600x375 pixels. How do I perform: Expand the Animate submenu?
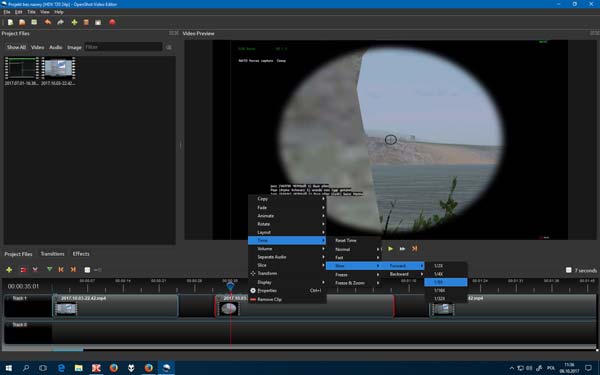(x=287, y=215)
